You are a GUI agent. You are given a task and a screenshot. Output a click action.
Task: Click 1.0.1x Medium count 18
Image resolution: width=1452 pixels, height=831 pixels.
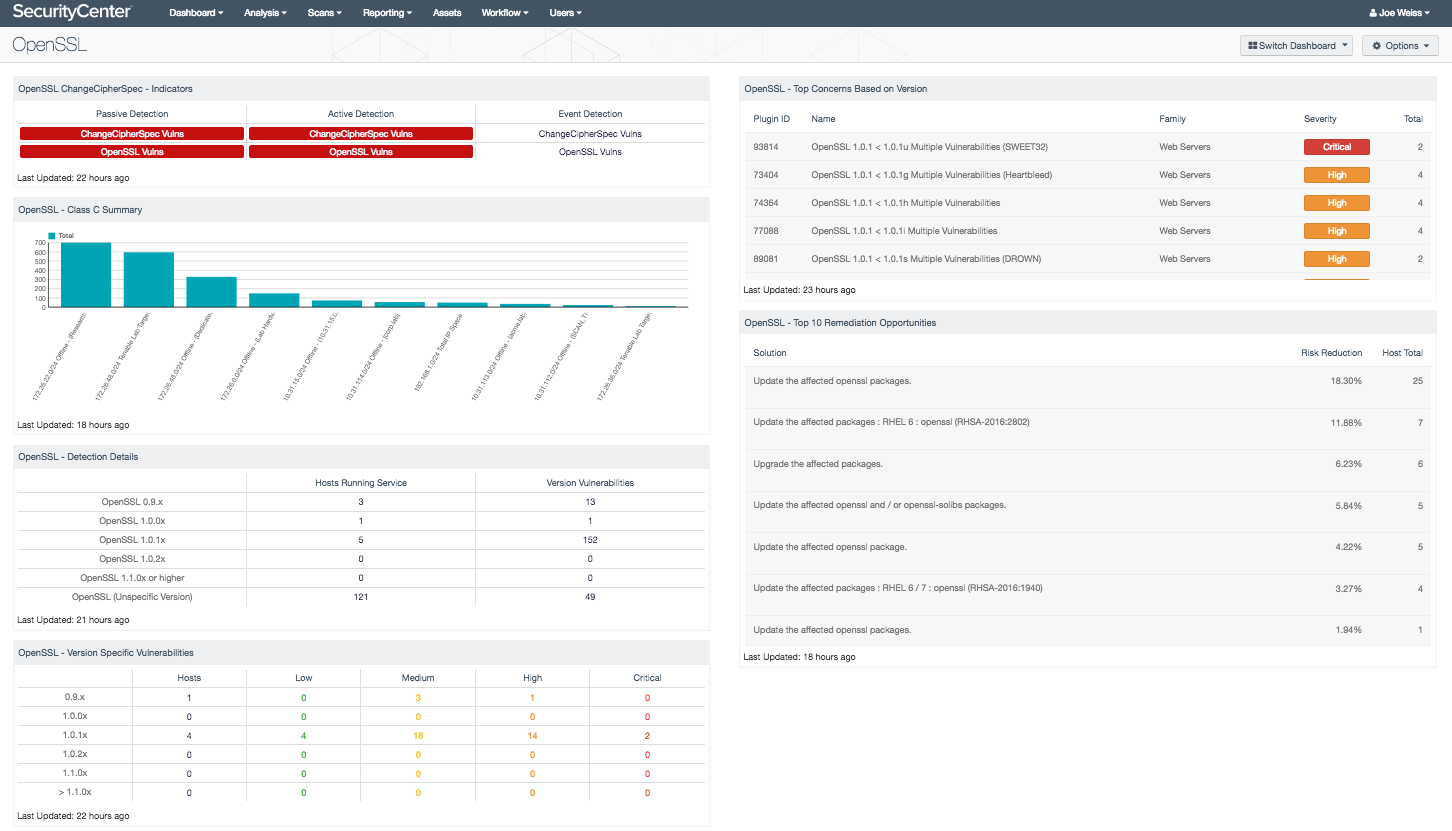tap(418, 736)
